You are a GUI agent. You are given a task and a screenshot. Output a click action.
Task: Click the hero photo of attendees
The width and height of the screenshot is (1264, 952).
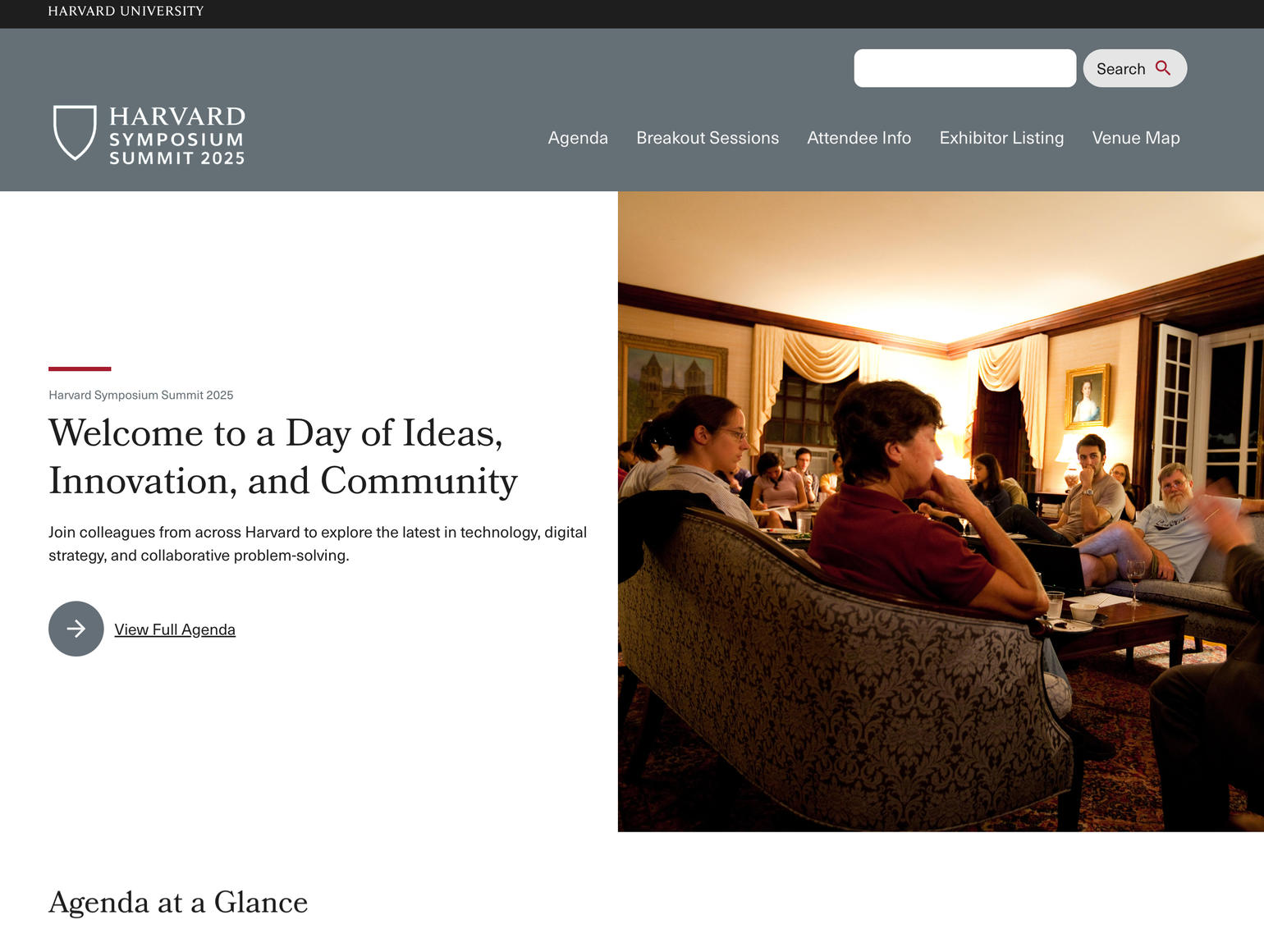click(941, 511)
